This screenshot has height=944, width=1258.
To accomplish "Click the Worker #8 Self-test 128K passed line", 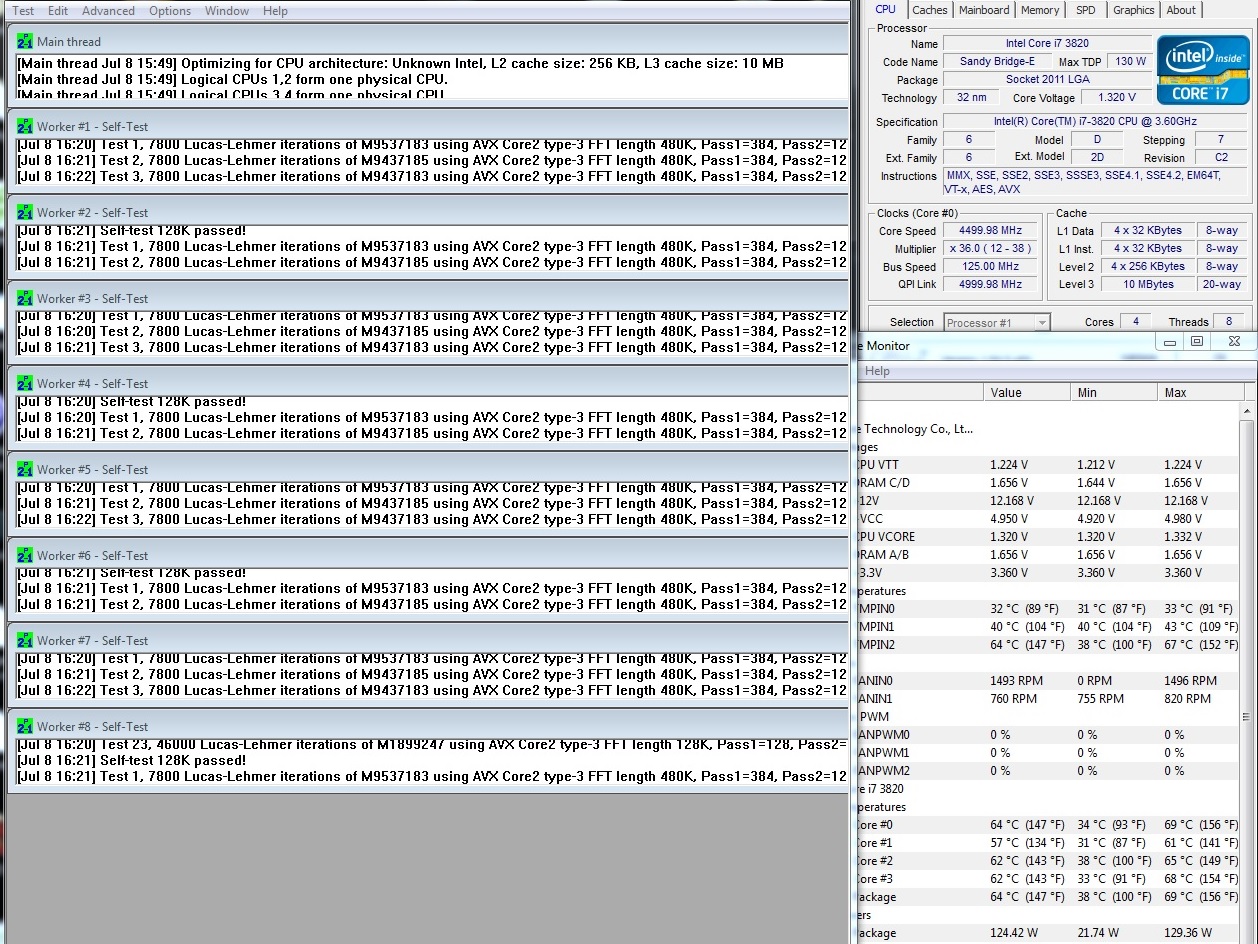I will pos(131,760).
